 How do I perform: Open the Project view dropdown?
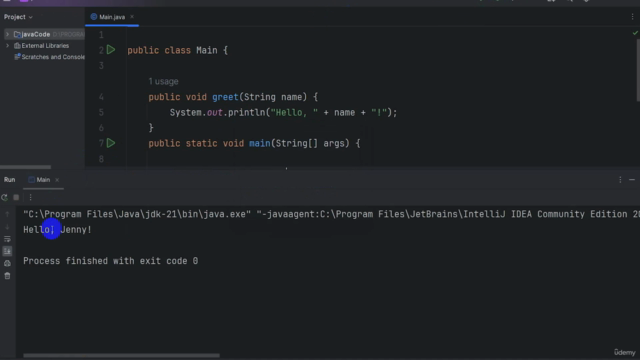[x=18, y=17]
